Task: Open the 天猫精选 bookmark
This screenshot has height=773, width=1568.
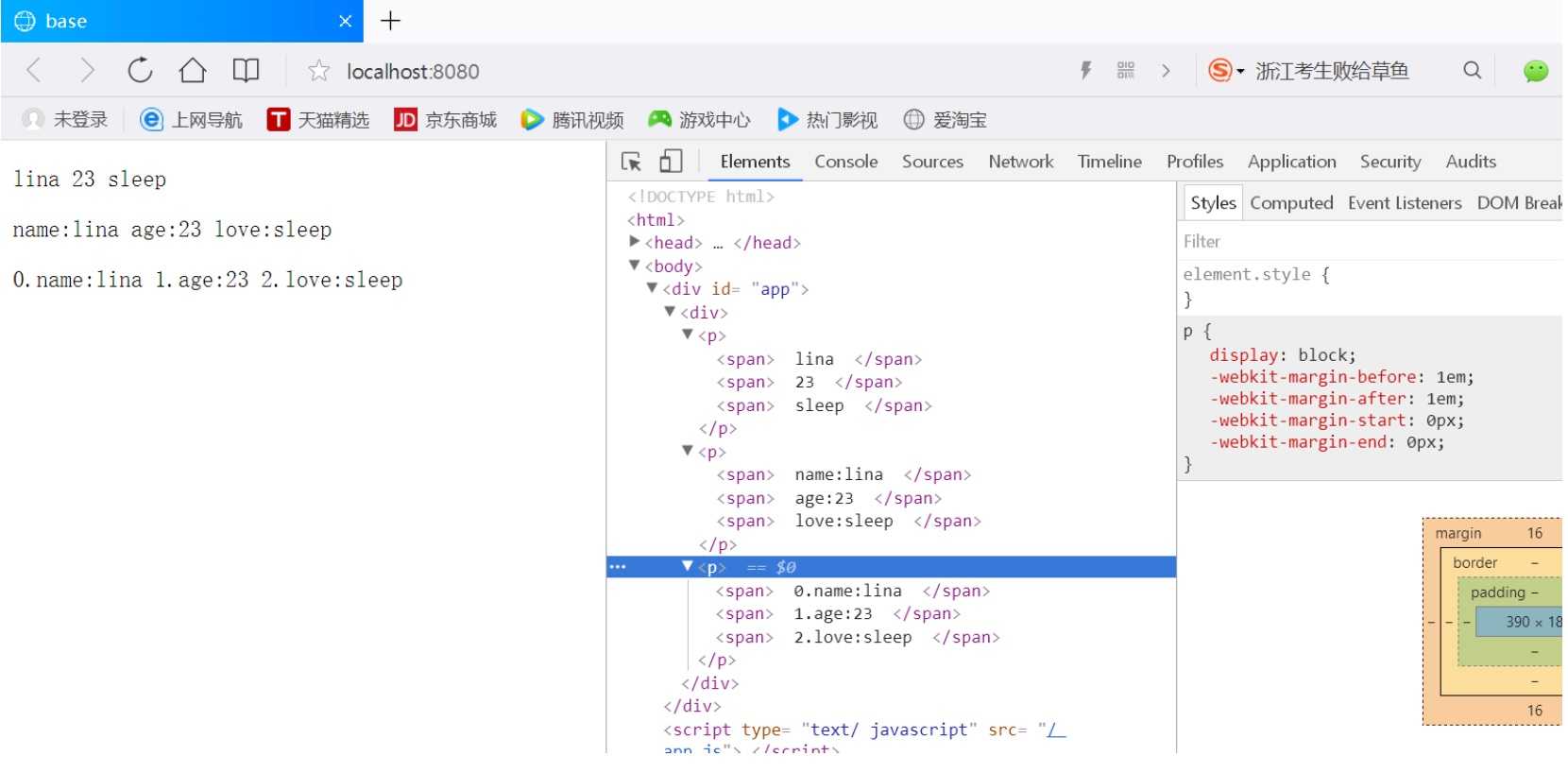Action: (318, 120)
